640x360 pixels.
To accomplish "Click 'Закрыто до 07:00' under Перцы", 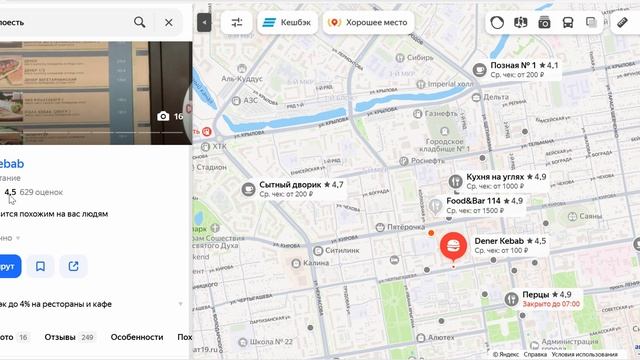I will pyautogui.click(x=551, y=304).
